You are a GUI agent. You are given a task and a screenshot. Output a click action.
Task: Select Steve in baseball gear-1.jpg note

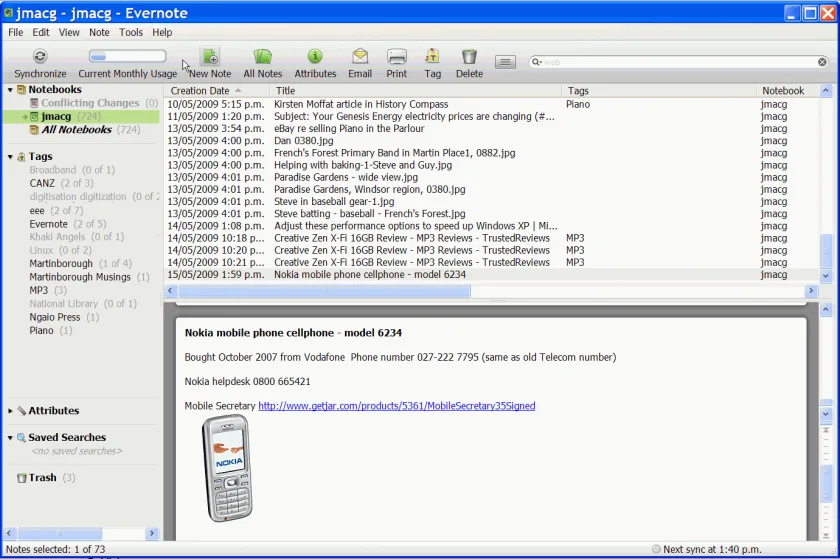coord(491,202)
